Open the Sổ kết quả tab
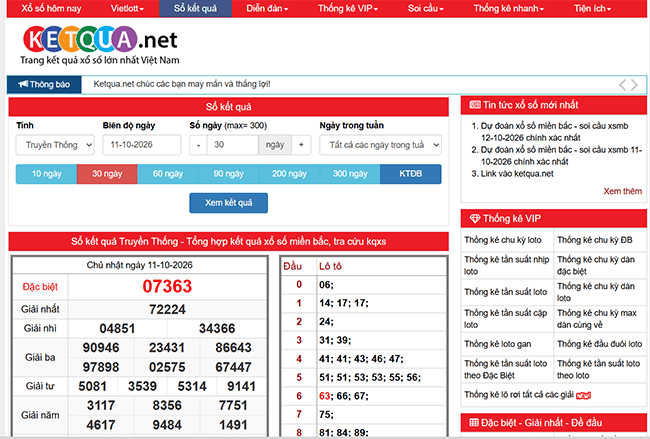Screen dimensions: 650x439 pos(195,8)
